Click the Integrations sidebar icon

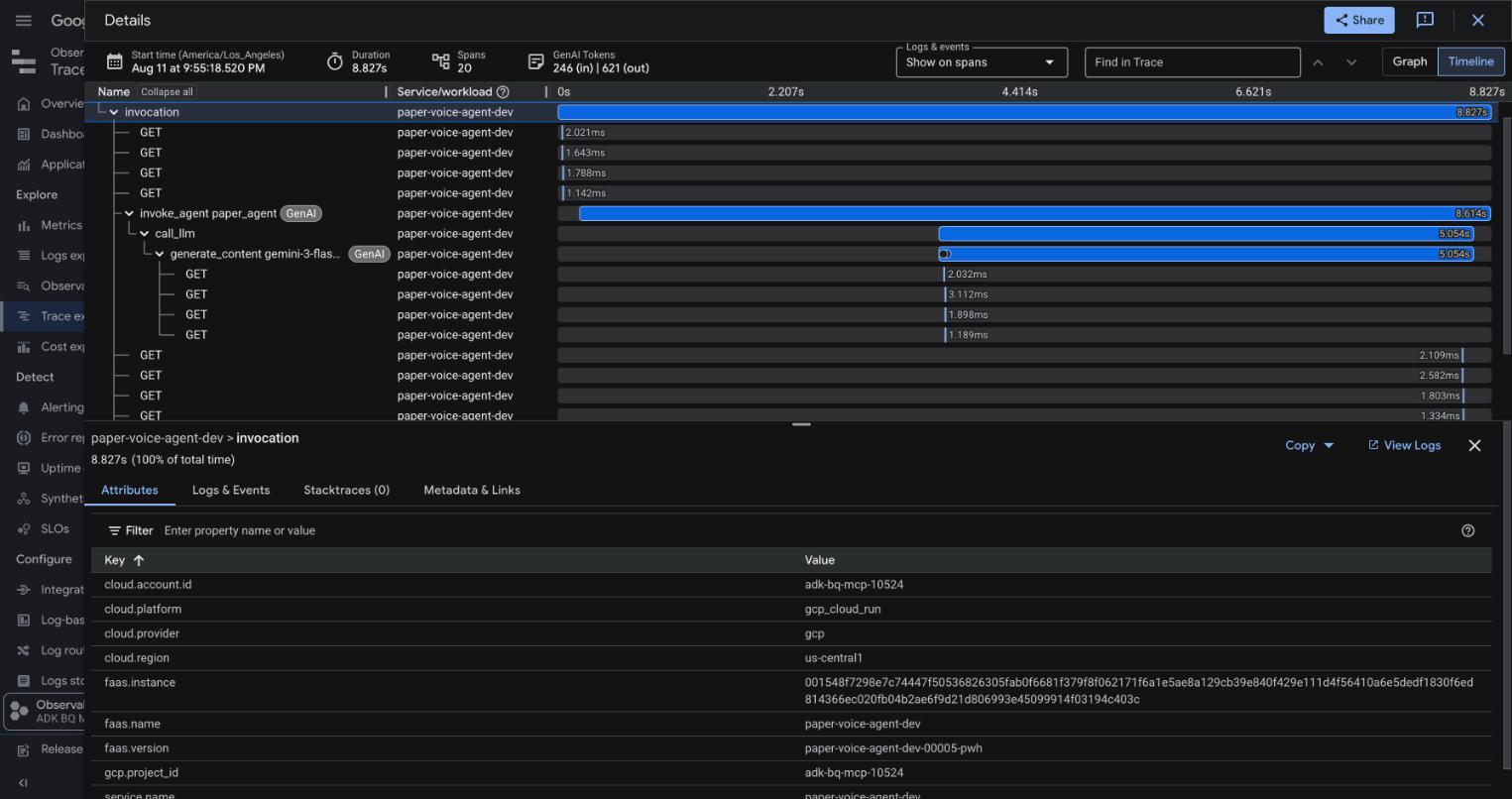pos(24,590)
